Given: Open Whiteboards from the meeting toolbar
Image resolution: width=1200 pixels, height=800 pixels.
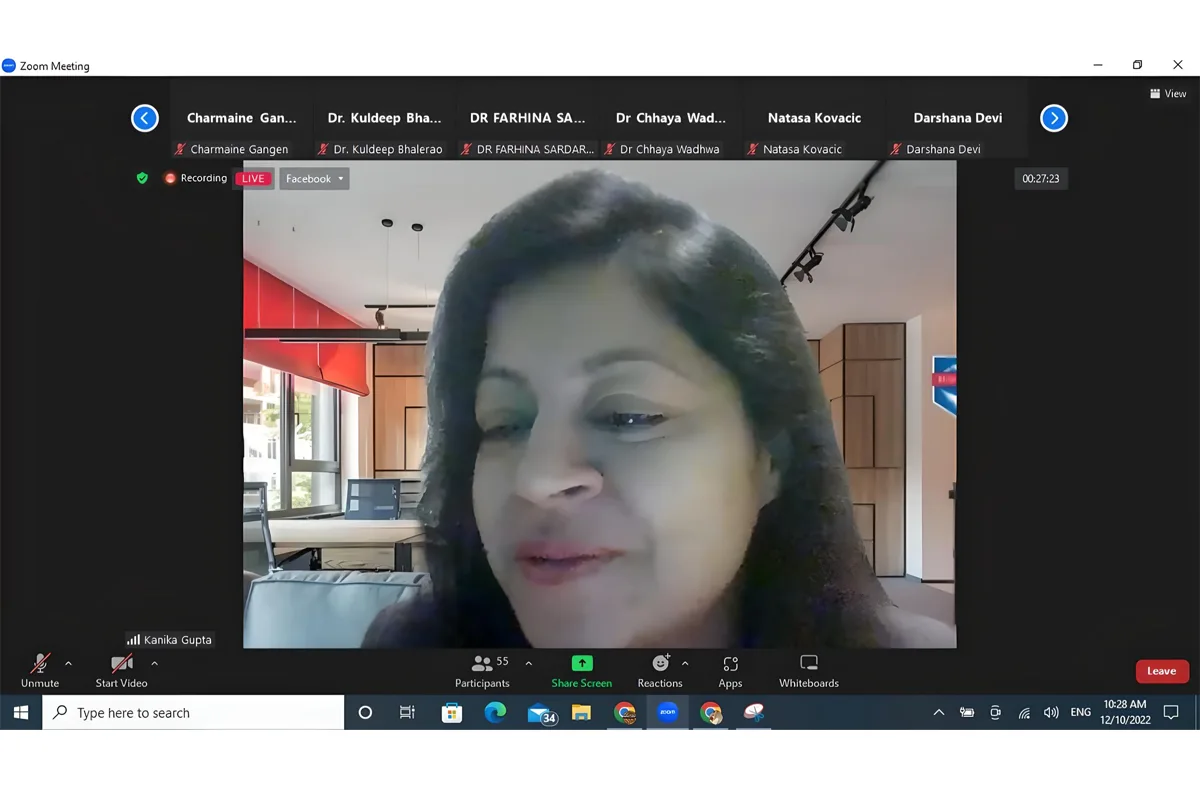Looking at the screenshot, I should 809,670.
